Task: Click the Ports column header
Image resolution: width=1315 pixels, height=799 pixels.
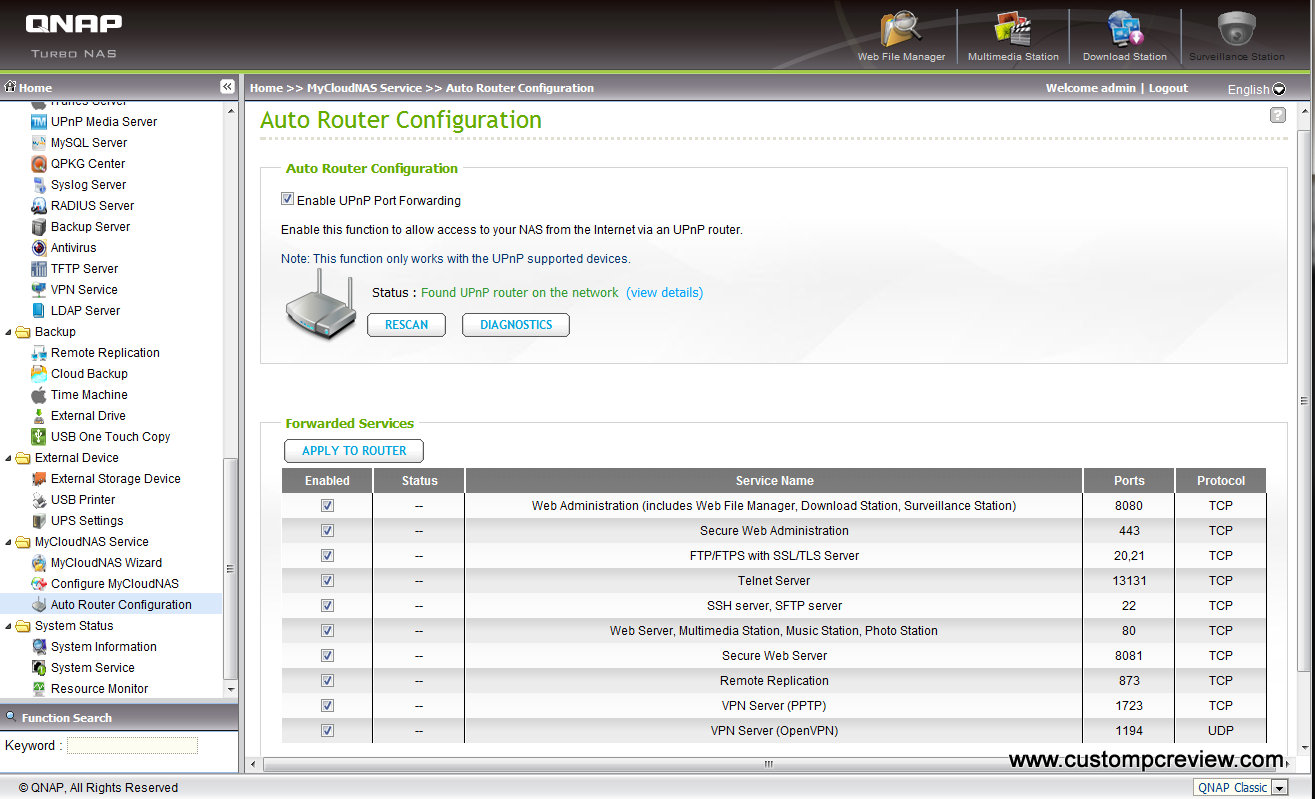Action: (x=1129, y=480)
